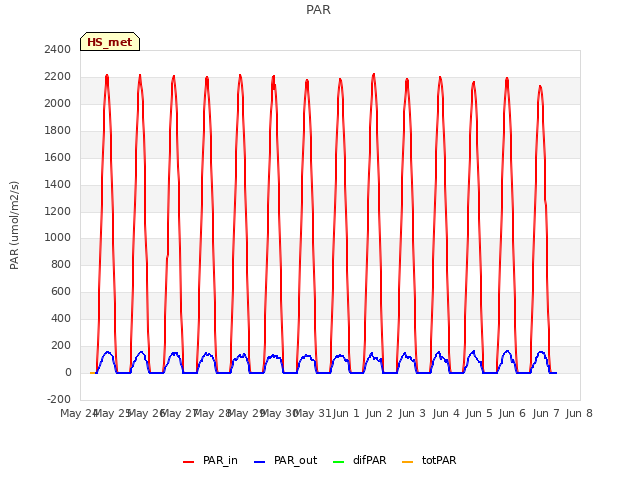Click the blue PAR_out legend swatch
The image size is (640, 480).
point(259,462)
